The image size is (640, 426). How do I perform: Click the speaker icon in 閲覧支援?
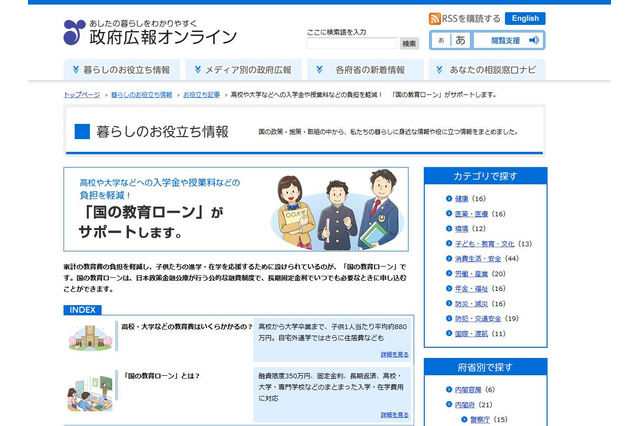533,40
